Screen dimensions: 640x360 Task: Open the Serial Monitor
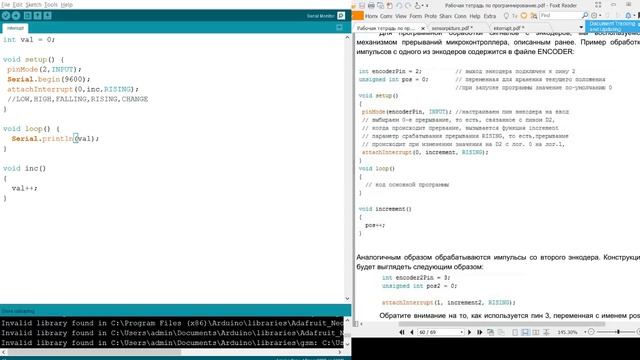click(x=341, y=16)
